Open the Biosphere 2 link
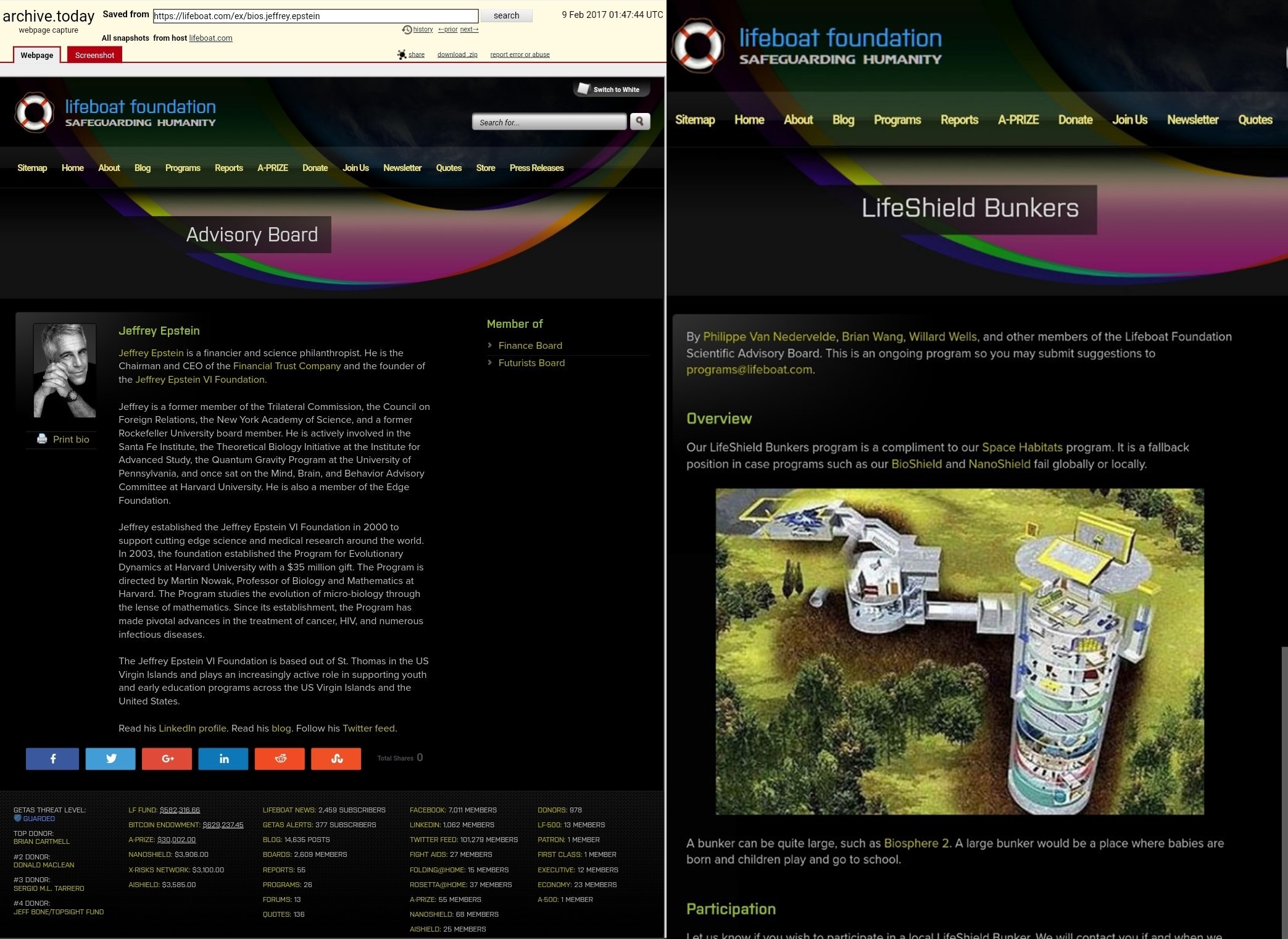Viewport: 1288px width, 939px height. point(916,843)
